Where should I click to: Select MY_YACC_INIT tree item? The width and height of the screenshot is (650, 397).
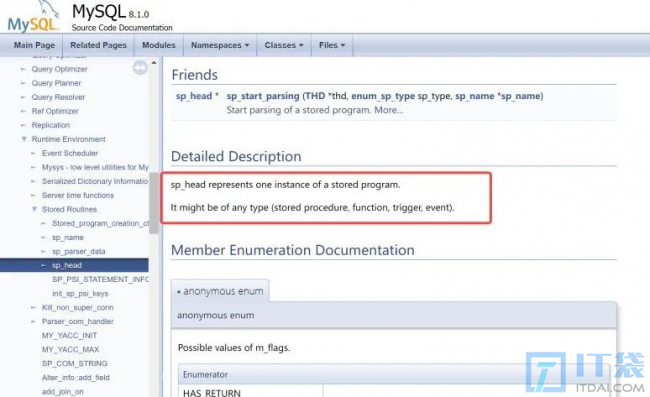point(69,336)
